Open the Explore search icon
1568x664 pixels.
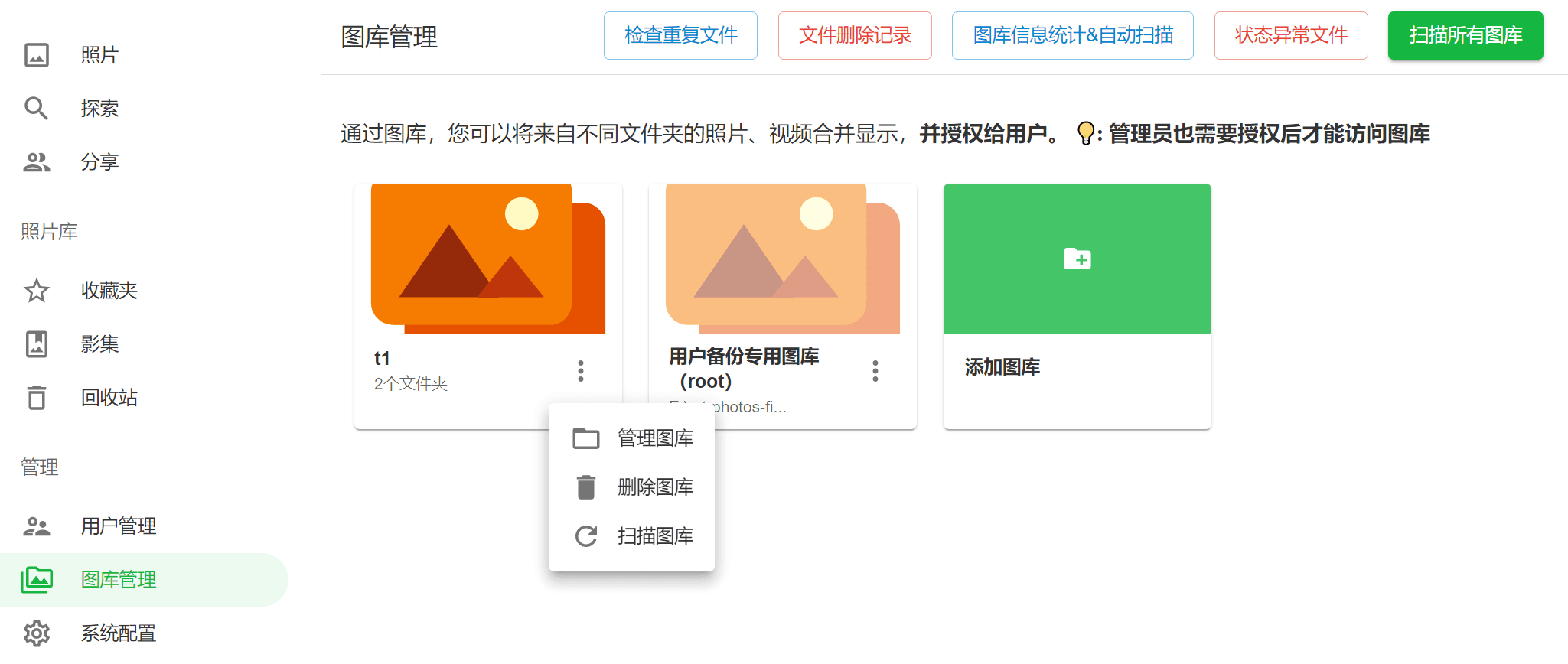(37, 109)
